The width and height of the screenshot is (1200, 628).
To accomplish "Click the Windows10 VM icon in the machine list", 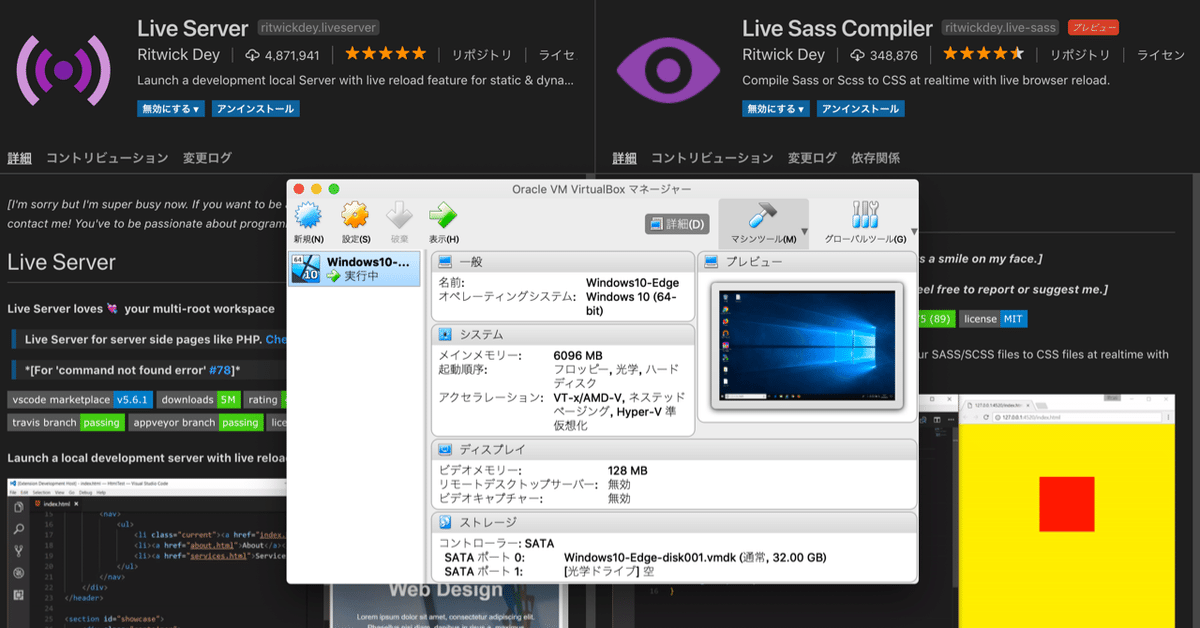I will (x=306, y=269).
